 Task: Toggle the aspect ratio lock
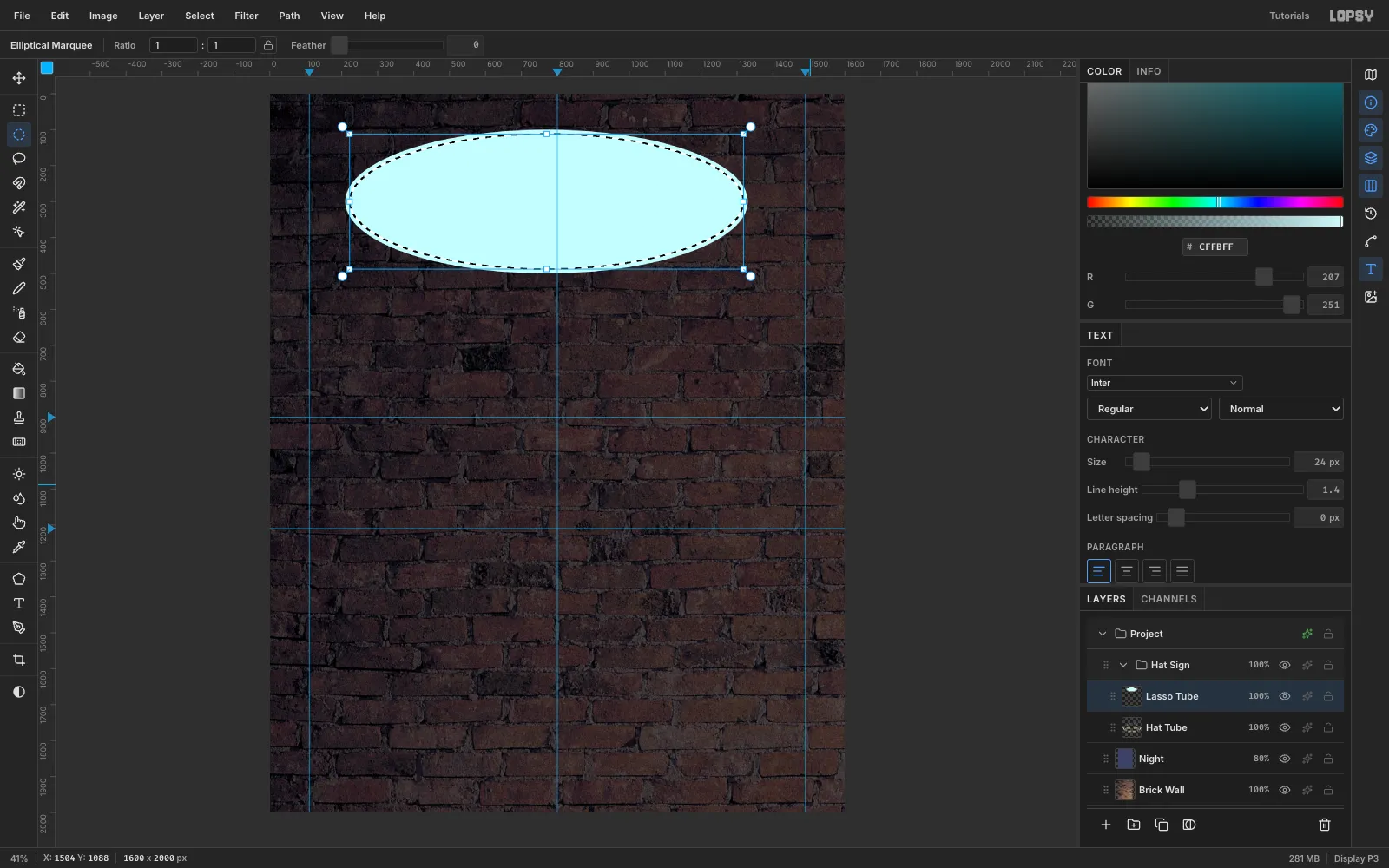coord(268,45)
